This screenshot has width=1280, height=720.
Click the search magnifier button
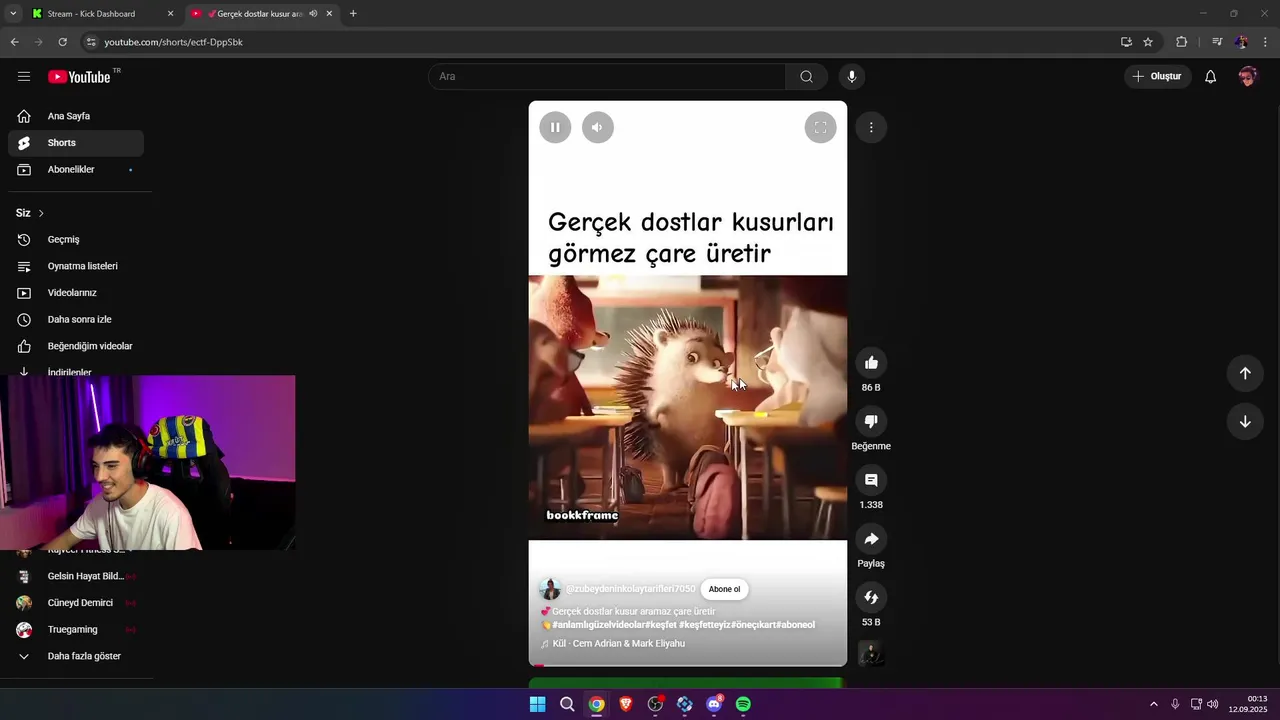click(806, 77)
